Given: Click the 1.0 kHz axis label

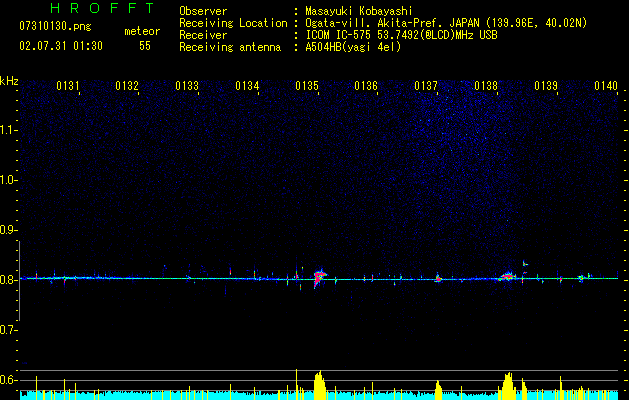Looking at the screenshot, I should click(x=8, y=180).
